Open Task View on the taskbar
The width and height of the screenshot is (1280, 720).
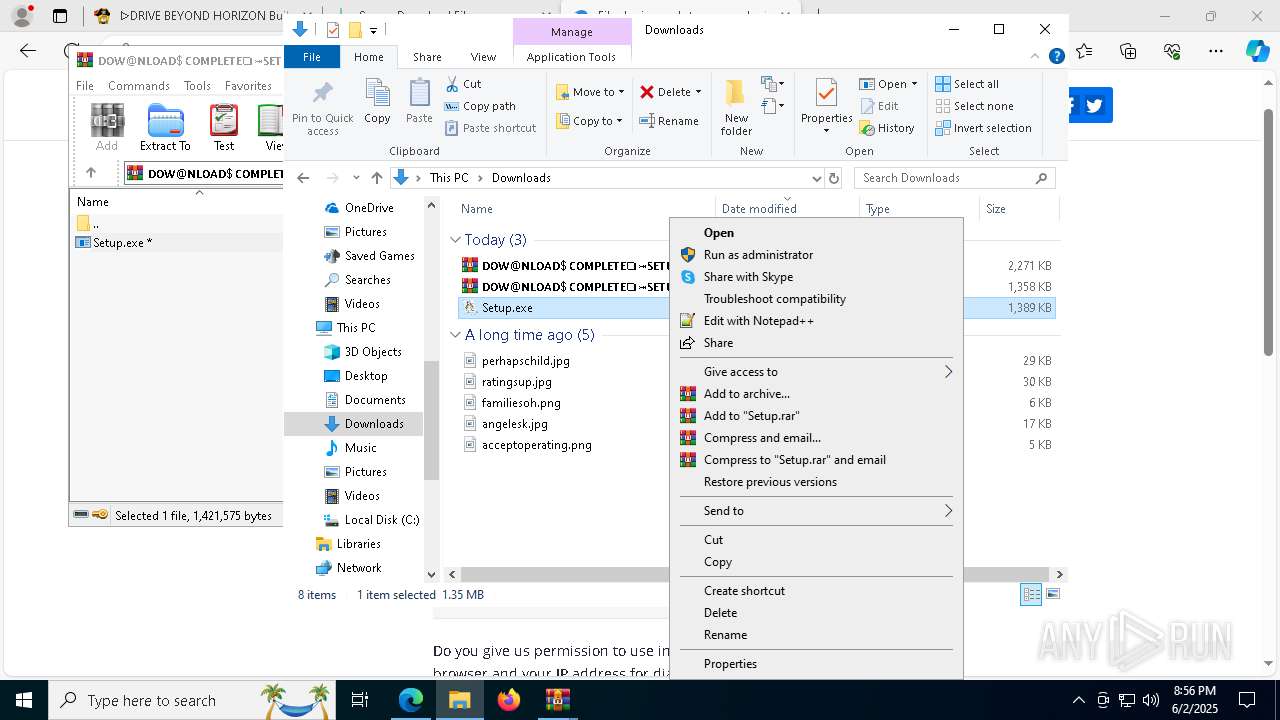coord(360,700)
